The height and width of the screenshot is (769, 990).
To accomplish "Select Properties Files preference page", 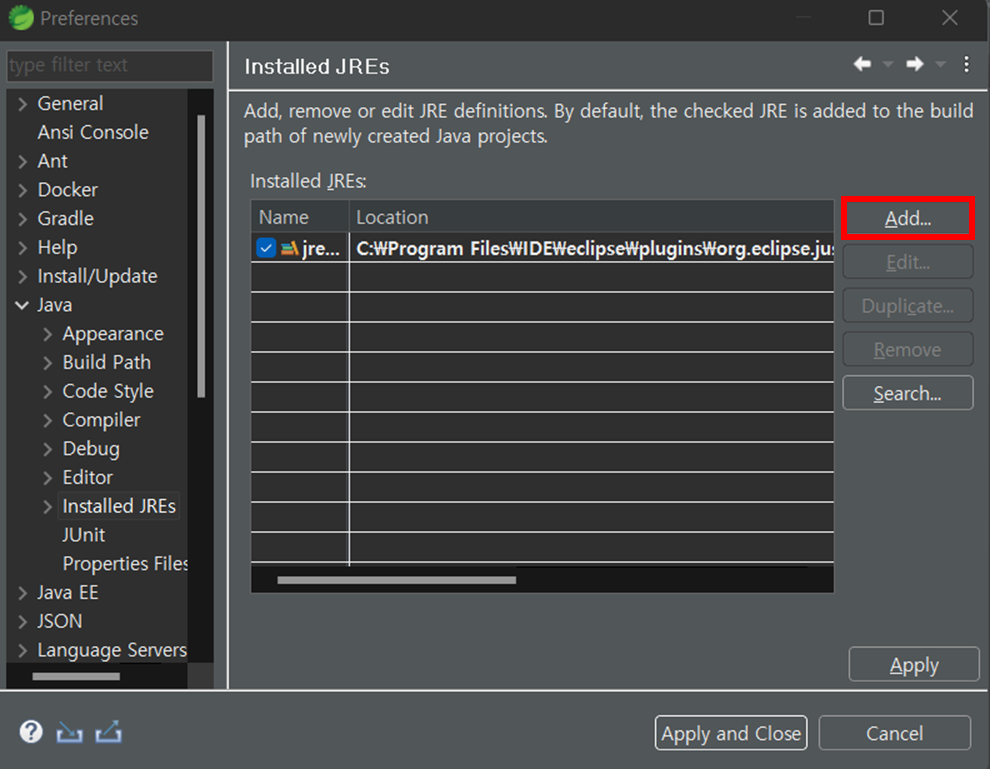I will pos(125,564).
